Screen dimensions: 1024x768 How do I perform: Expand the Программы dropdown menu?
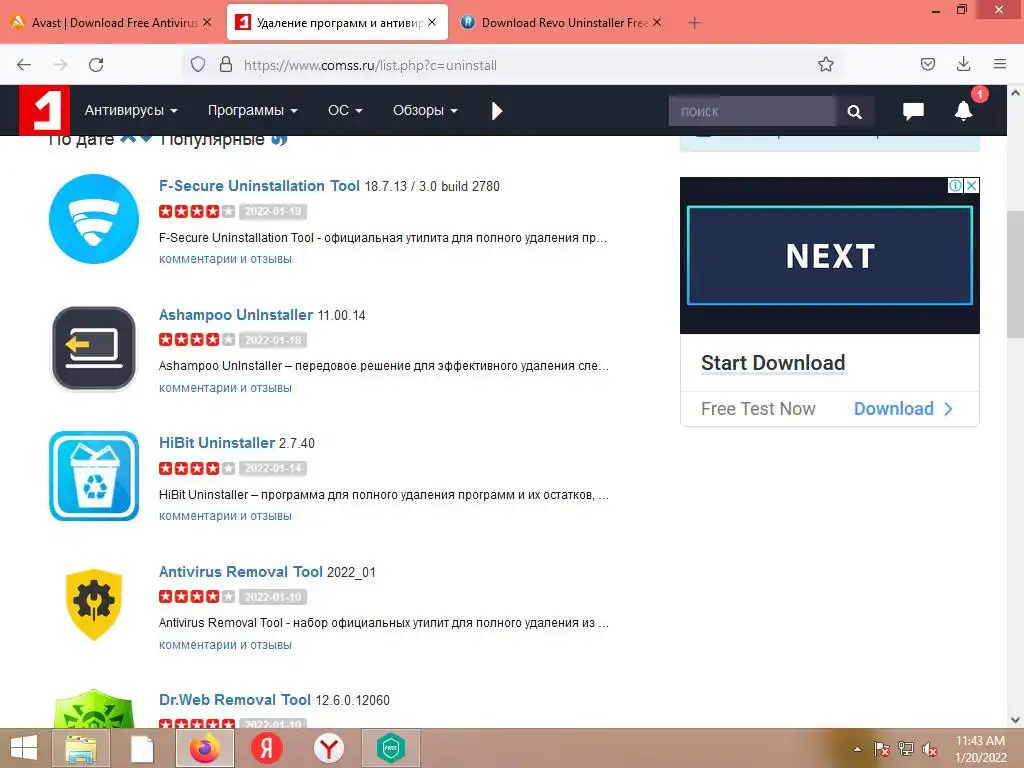[x=252, y=110]
